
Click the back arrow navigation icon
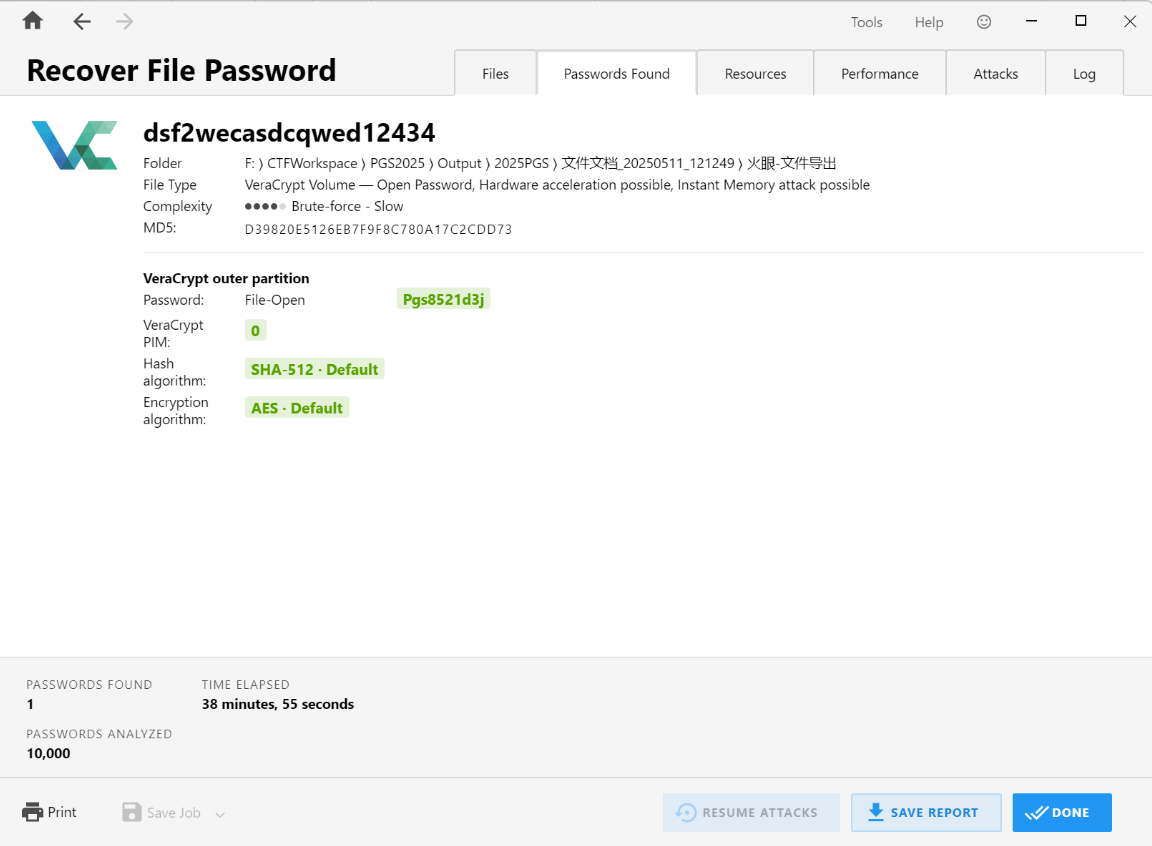click(82, 22)
